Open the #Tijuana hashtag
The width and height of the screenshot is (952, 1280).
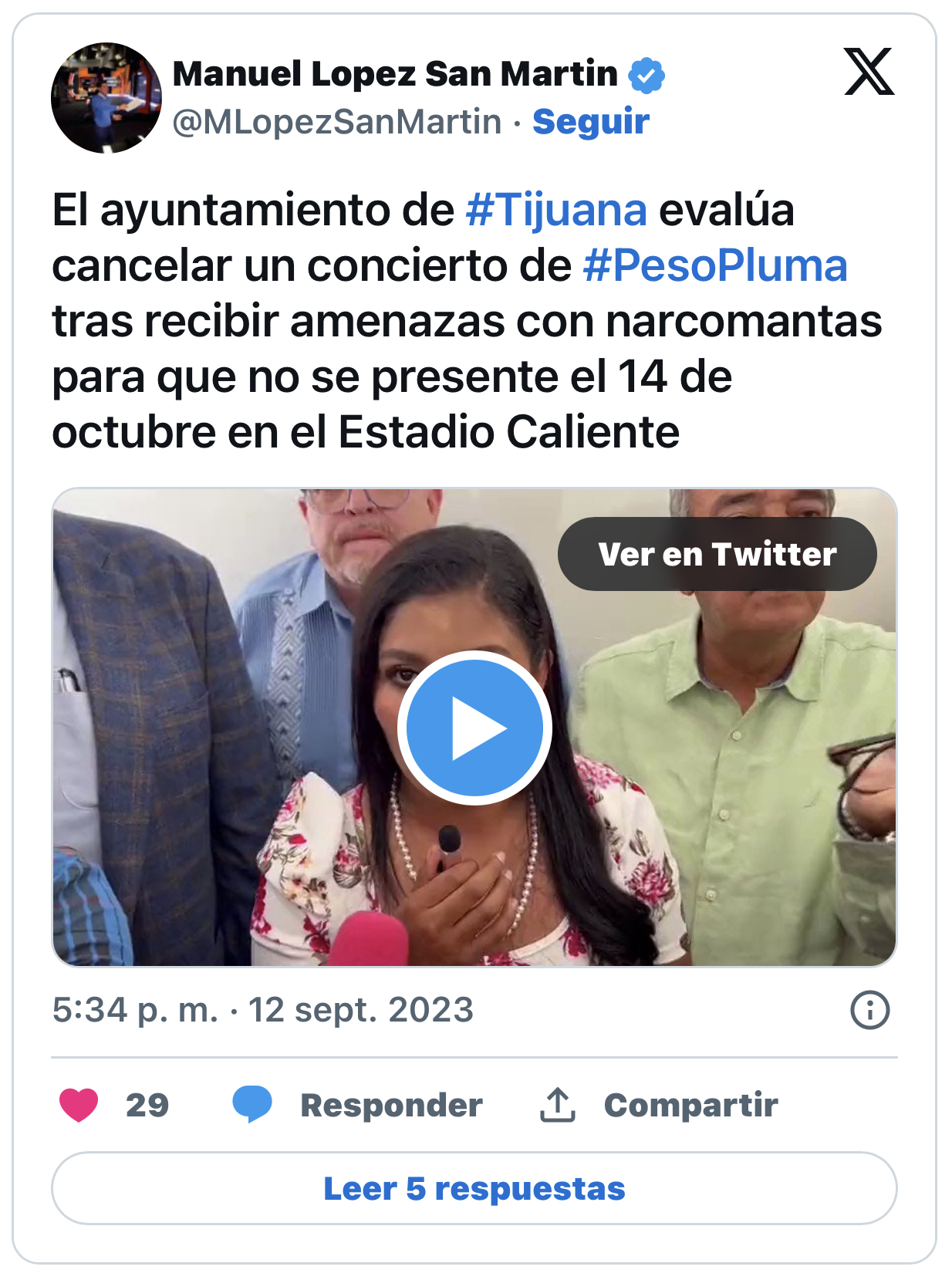pyautogui.click(x=556, y=210)
